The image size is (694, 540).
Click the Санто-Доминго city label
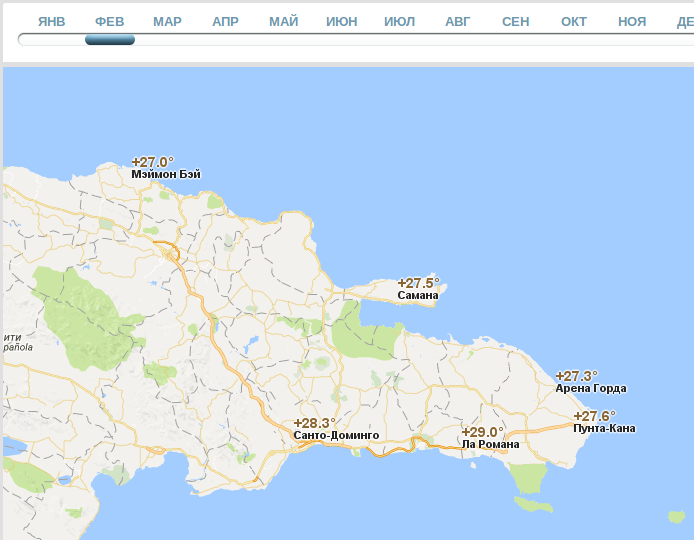[x=336, y=436]
